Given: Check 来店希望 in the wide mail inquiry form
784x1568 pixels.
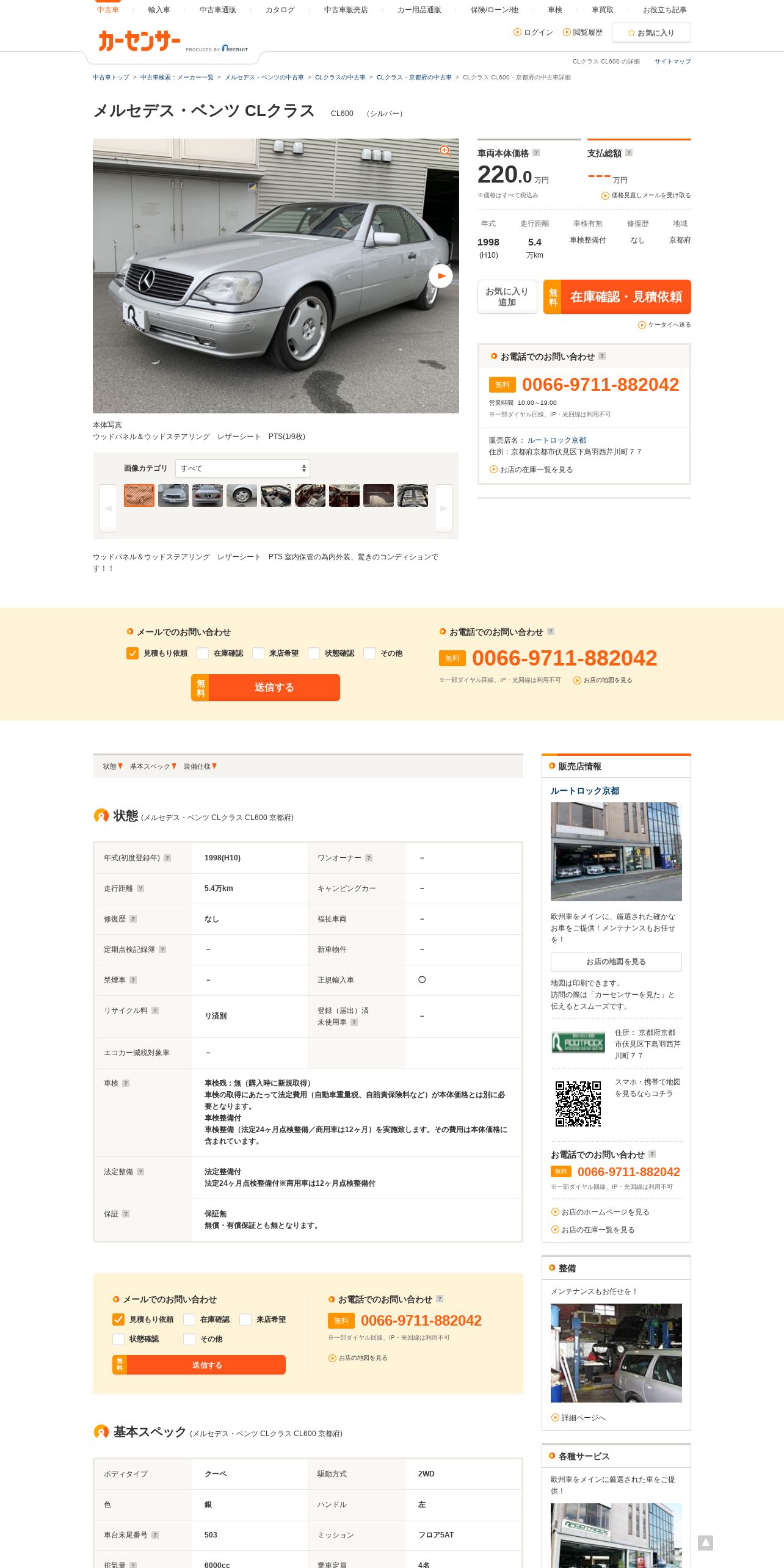Looking at the screenshot, I should pos(258,653).
